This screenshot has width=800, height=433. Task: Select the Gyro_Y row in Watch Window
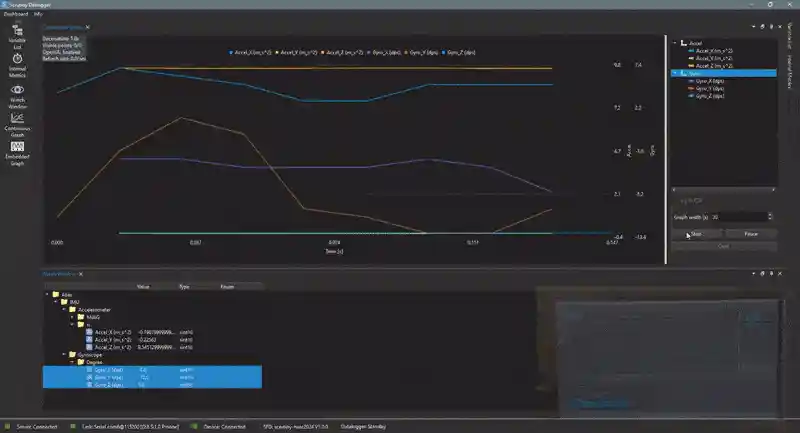152,377
